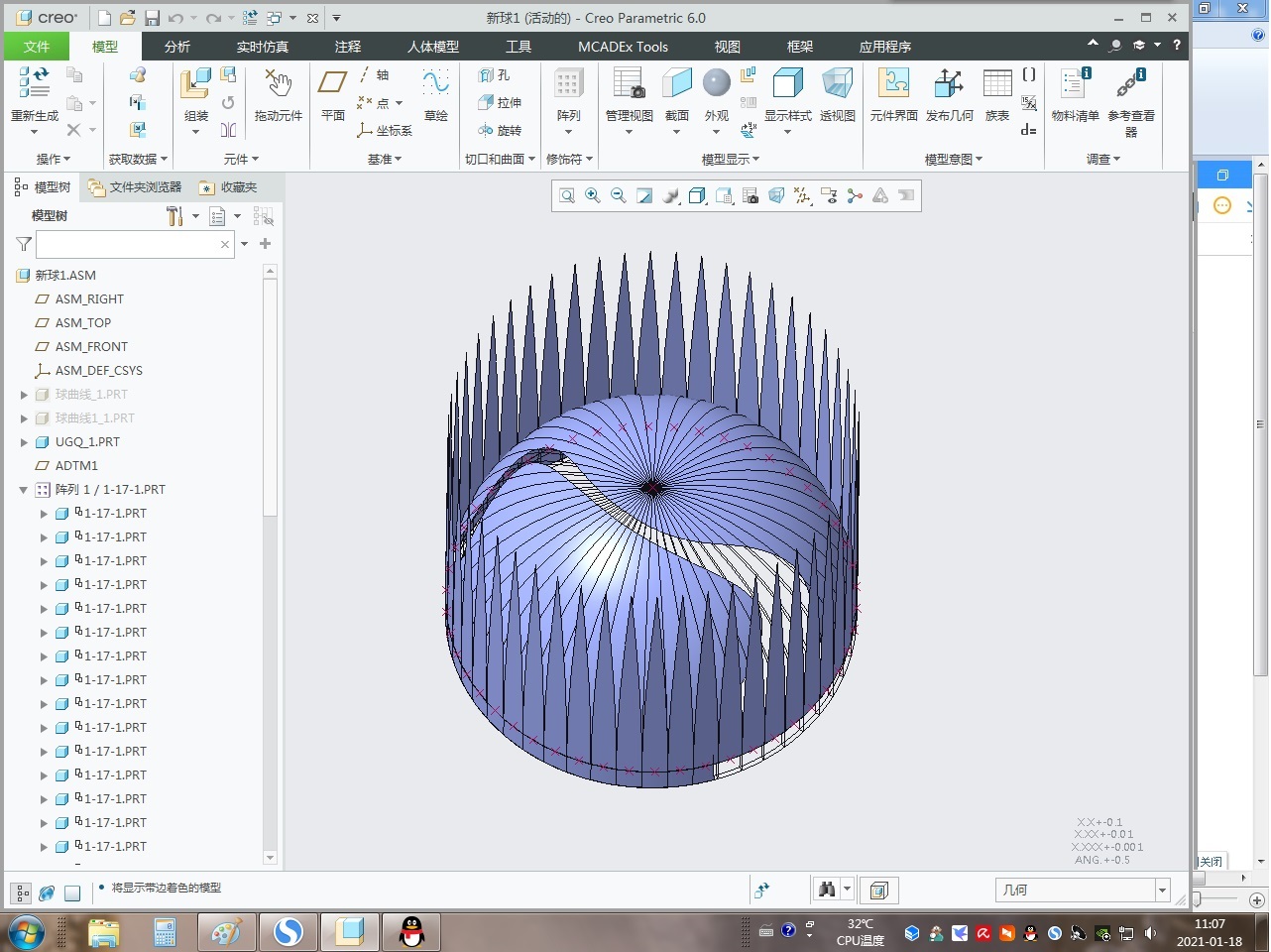Click the Plane (平面) datum tool
Viewport: 1271px width, 952px height.
(x=332, y=84)
